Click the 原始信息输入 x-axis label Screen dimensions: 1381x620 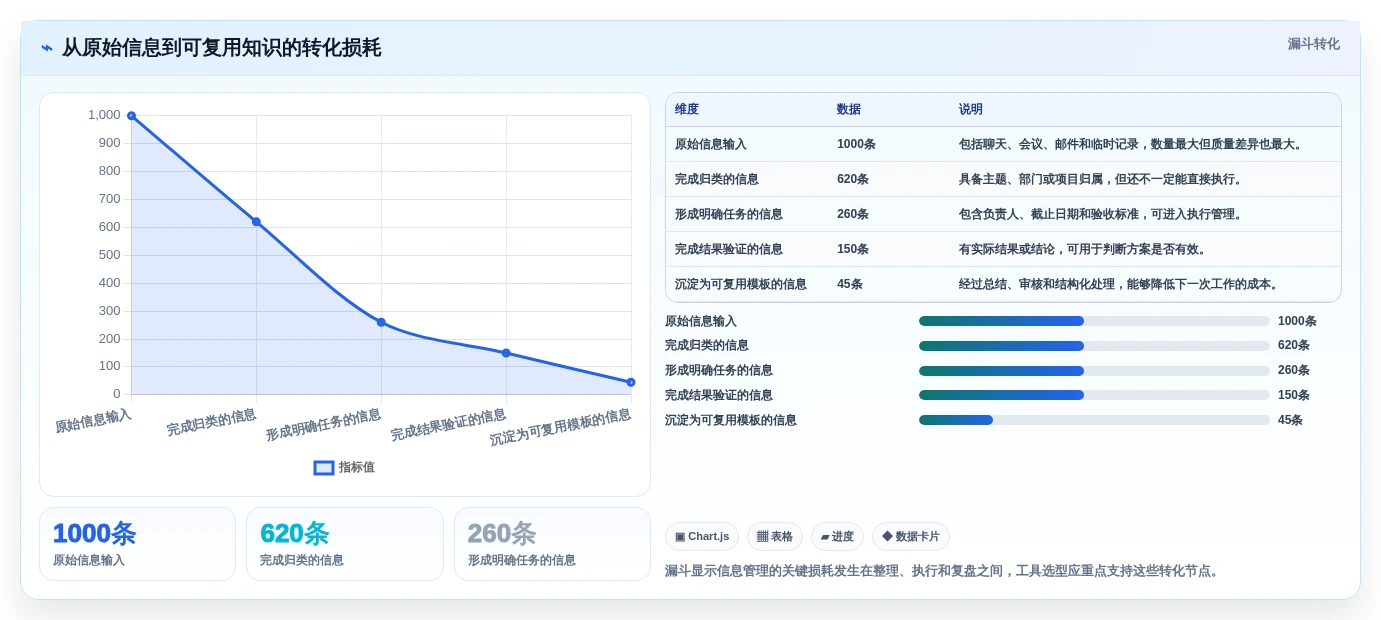click(93, 421)
